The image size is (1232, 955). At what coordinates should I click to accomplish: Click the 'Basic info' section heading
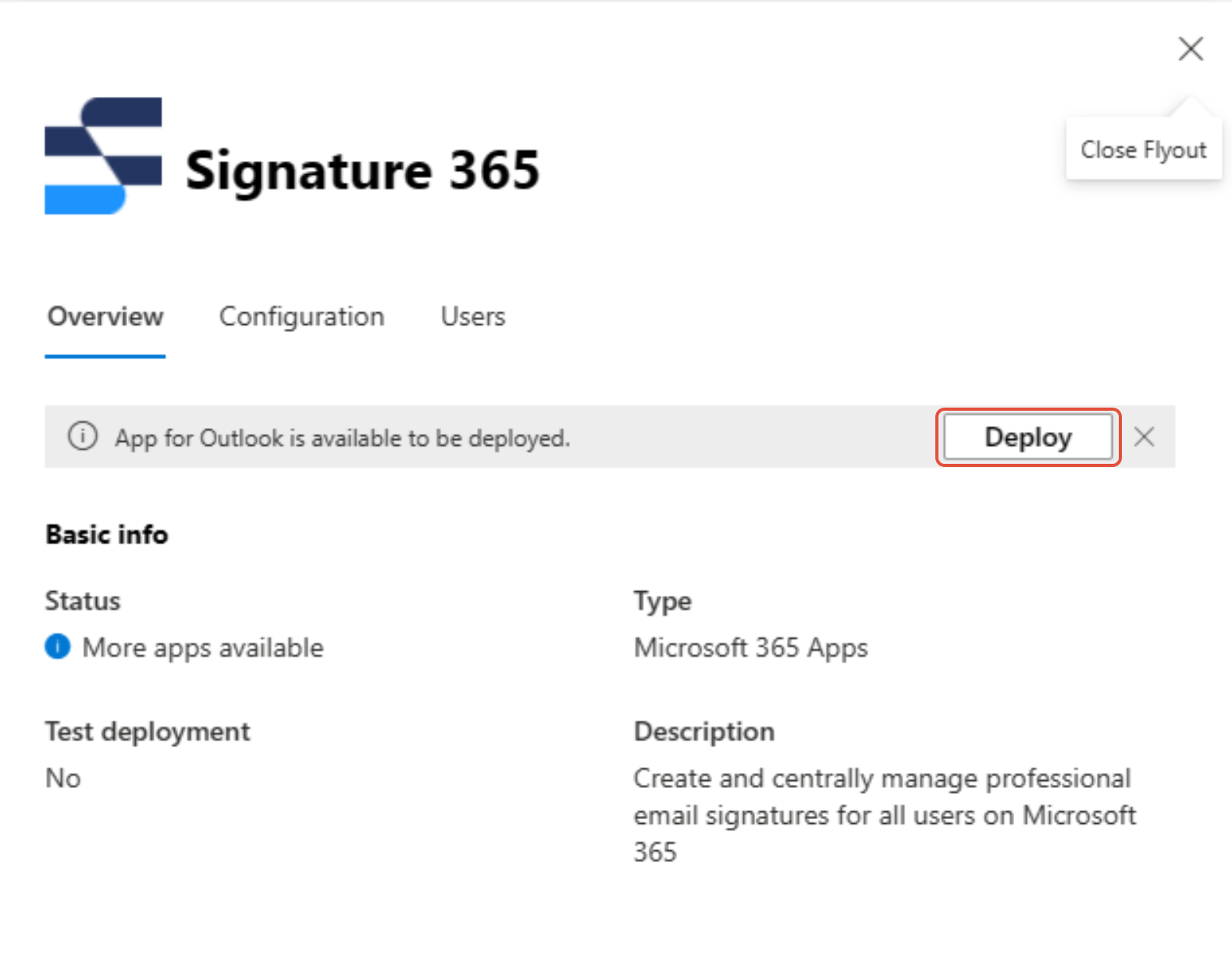click(107, 535)
